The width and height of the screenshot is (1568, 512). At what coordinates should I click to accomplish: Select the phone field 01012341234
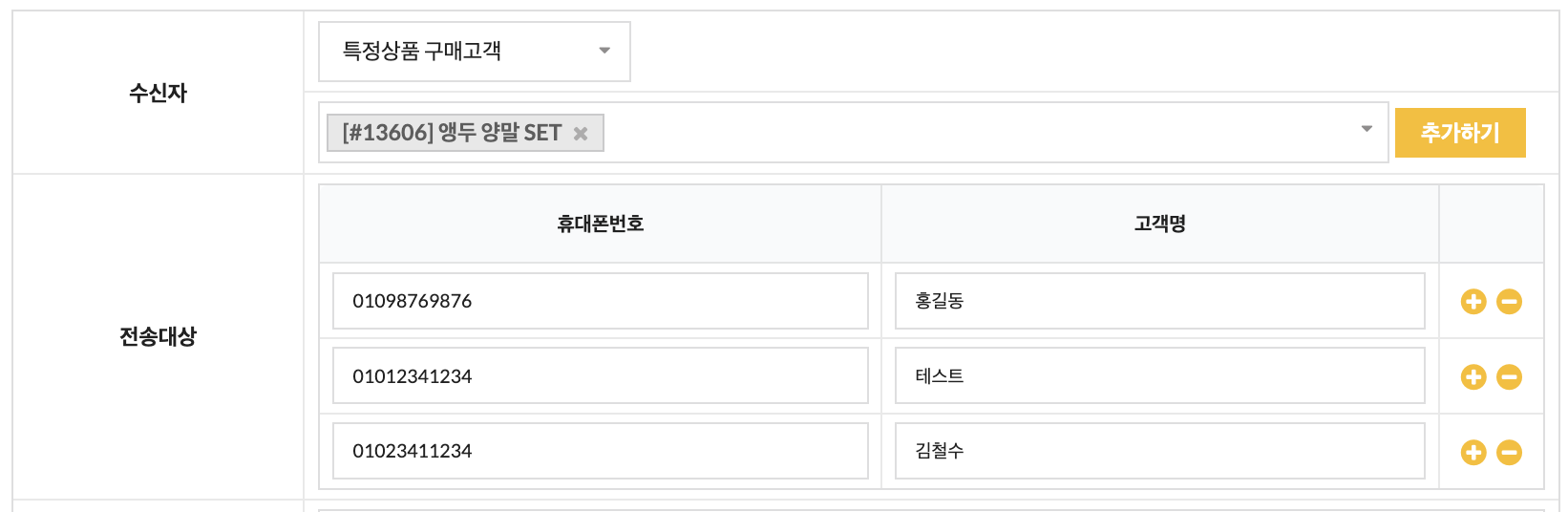pos(600,376)
